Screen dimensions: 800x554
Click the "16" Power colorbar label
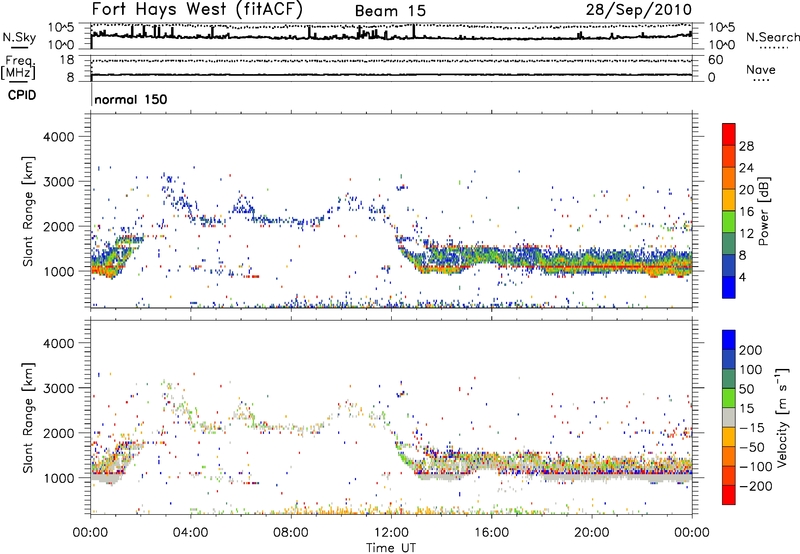746,212
